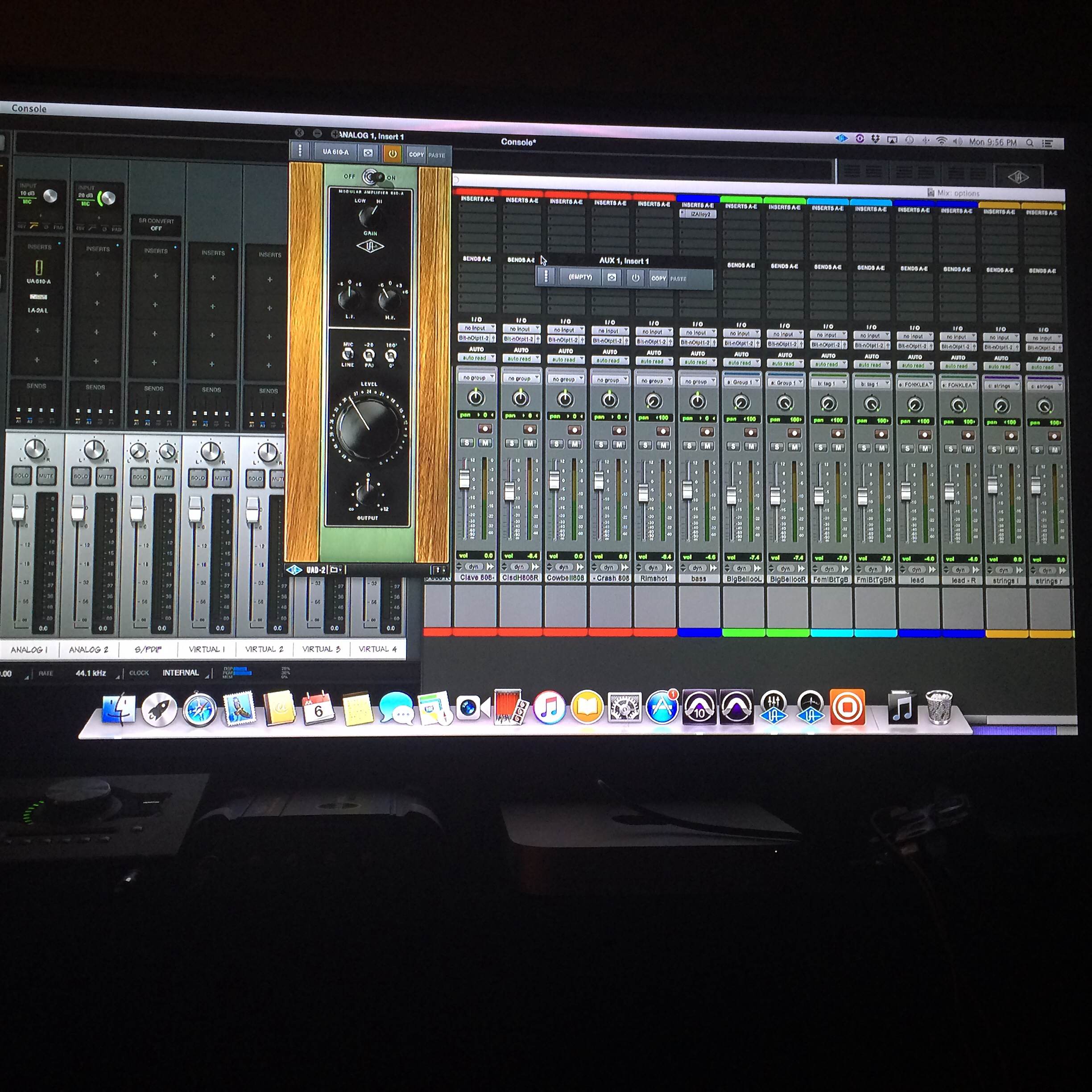Click the 610-A large Level knob
The width and height of the screenshot is (1092, 1092).
(x=368, y=427)
